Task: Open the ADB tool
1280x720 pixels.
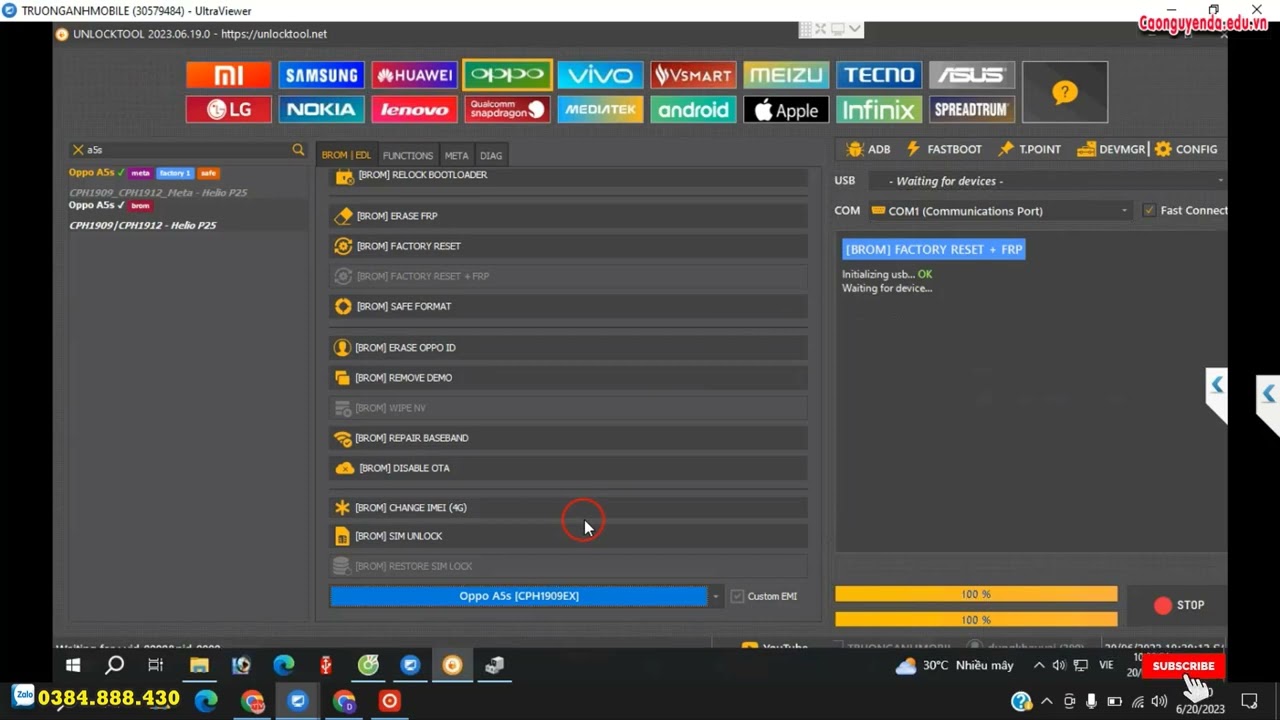Action: click(x=868, y=149)
